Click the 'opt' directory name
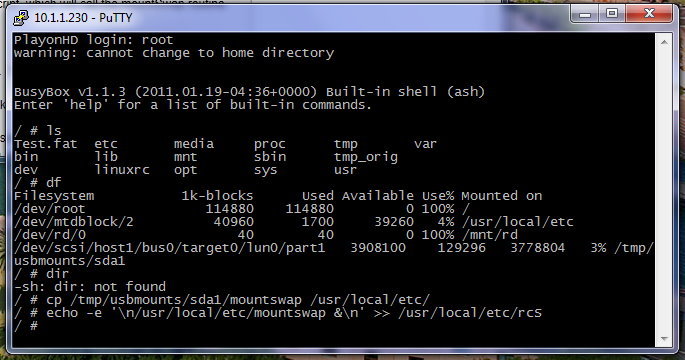 (x=185, y=170)
